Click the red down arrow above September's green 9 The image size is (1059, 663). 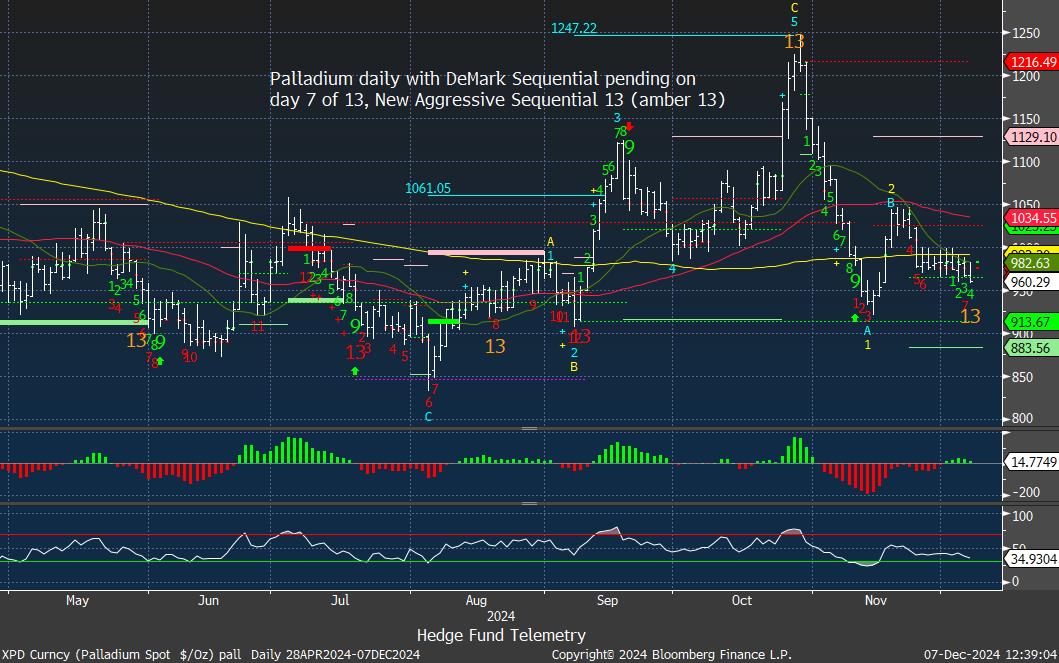(x=629, y=126)
